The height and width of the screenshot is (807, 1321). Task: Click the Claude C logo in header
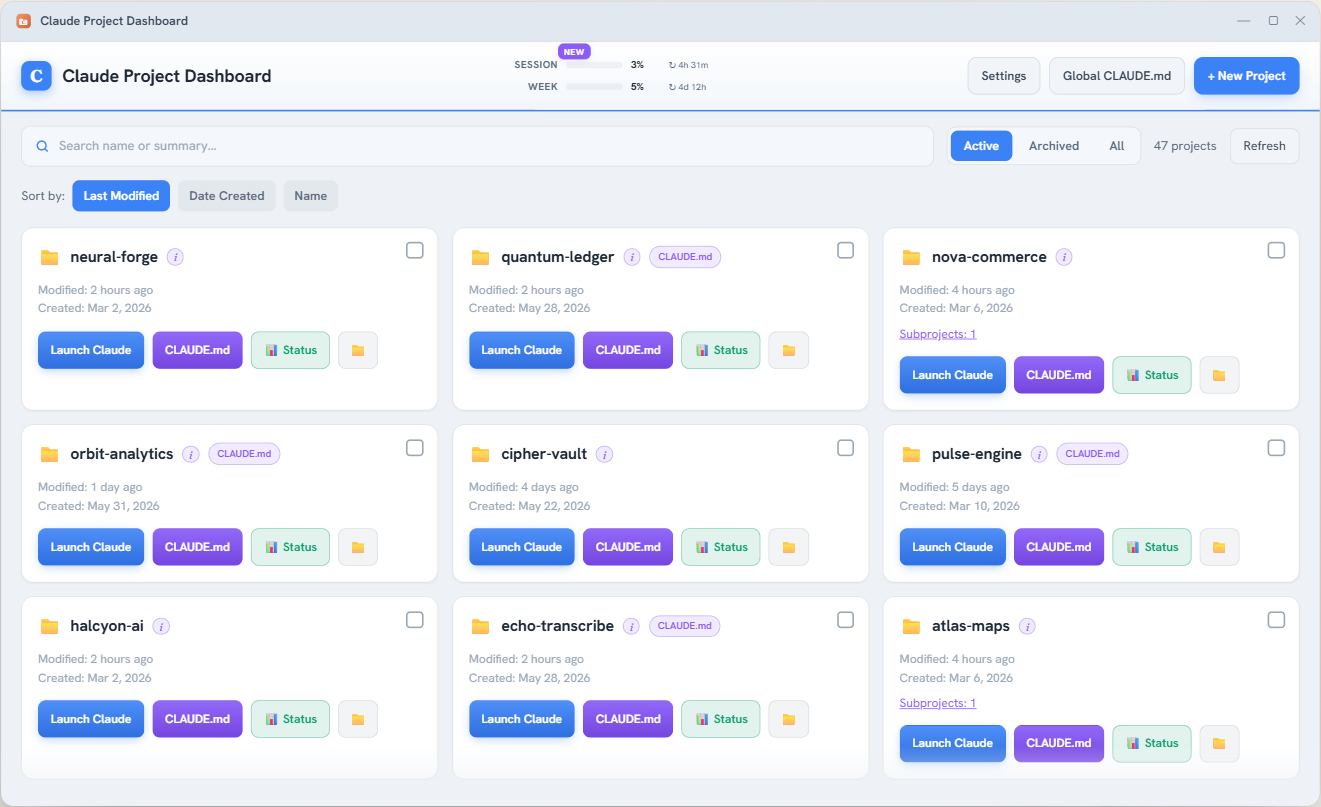coord(37,76)
